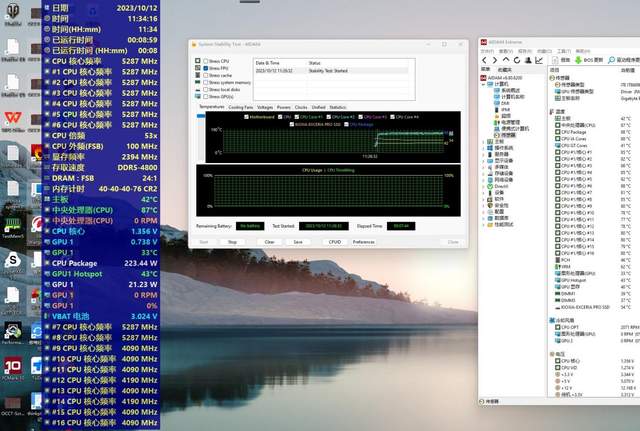Select DMI in the AIDA64 tree
The width and height of the screenshot is (640, 431).
[502, 103]
